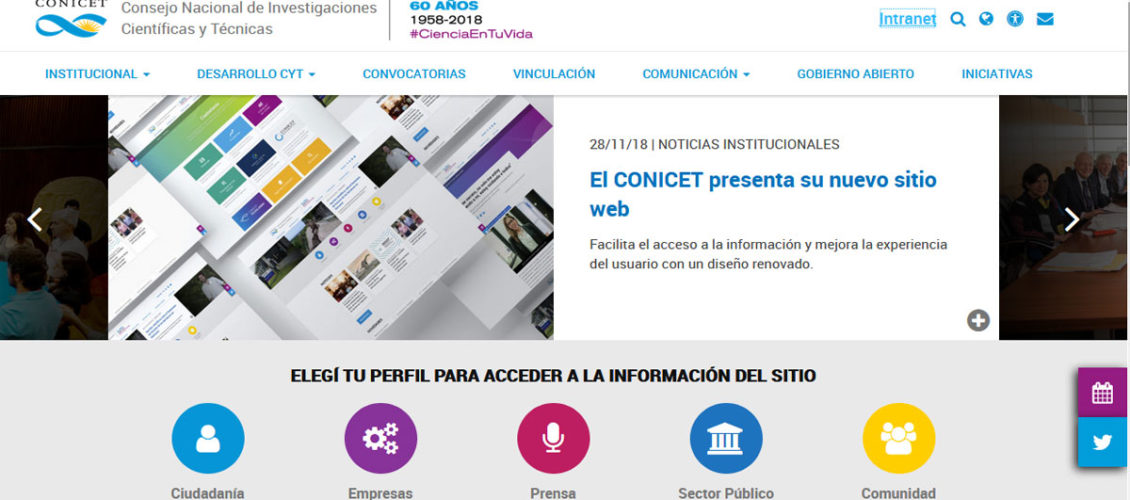Expand the Comunicación dropdown menu
The image size is (1130, 500).
pyautogui.click(x=696, y=73)
